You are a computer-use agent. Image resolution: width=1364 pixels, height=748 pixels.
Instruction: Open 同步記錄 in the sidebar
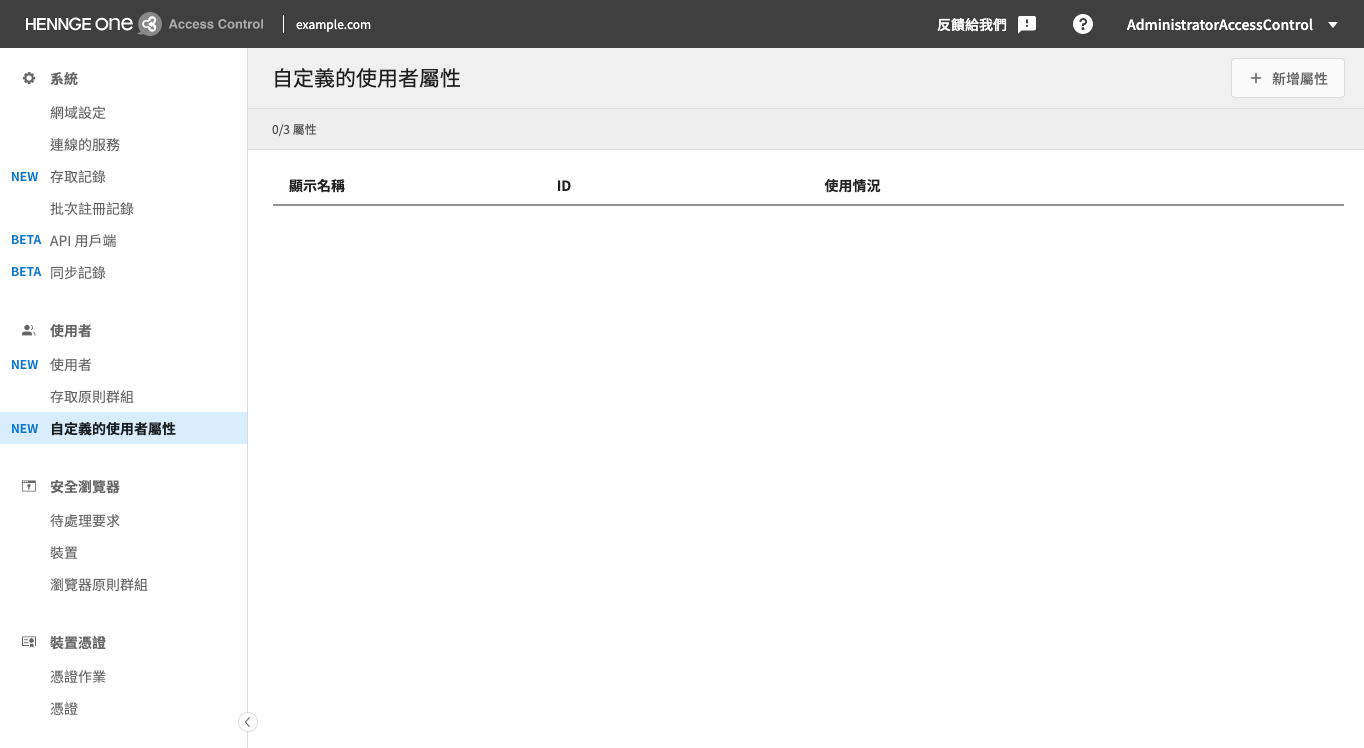point(78,273)
